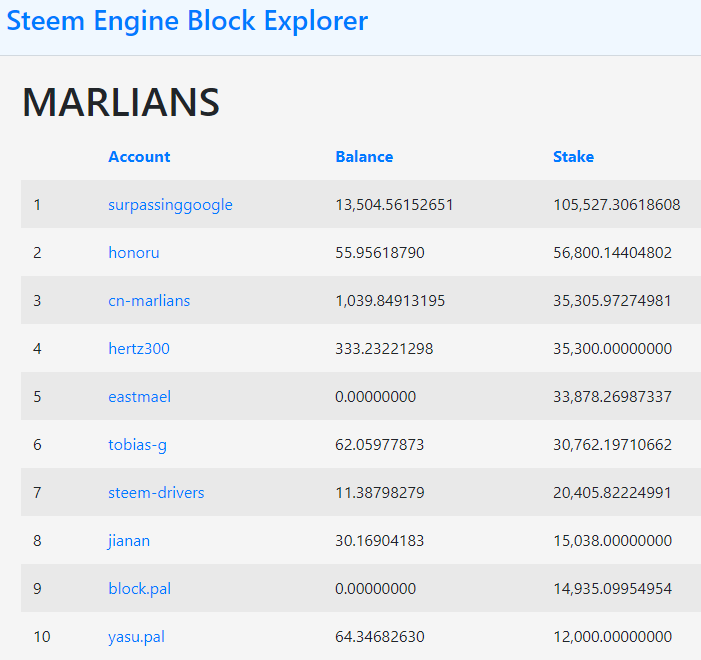Select balance value 62.05977873
Viewport: 701px width, 660px height.
pyautogui.click(x=380, y=444)
